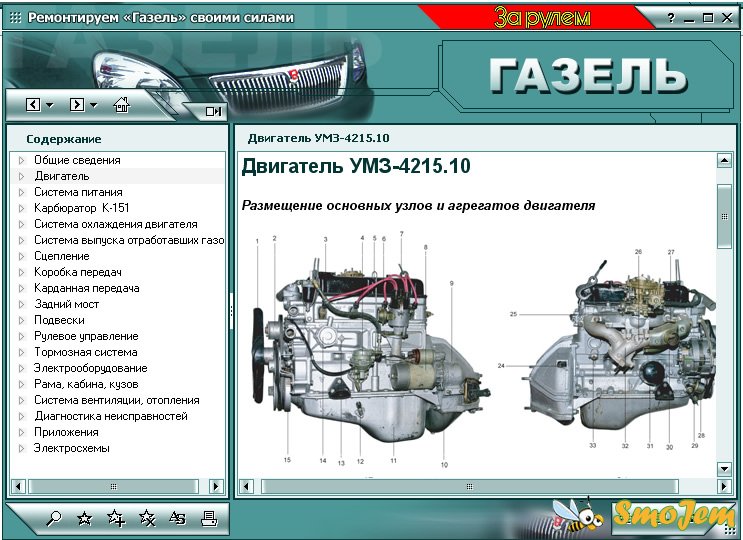Add a bookmark with the star-plus icon
The height and width of the screenshot is (540, 743).
tap(116, 519)
